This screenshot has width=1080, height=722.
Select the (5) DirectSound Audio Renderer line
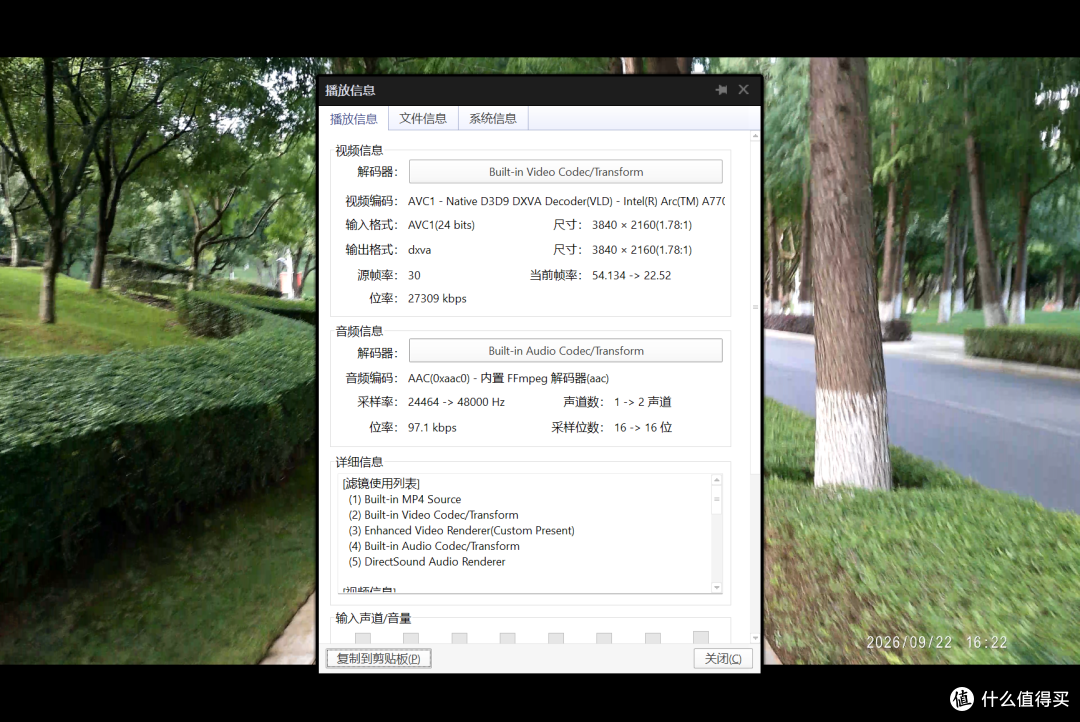427,562
